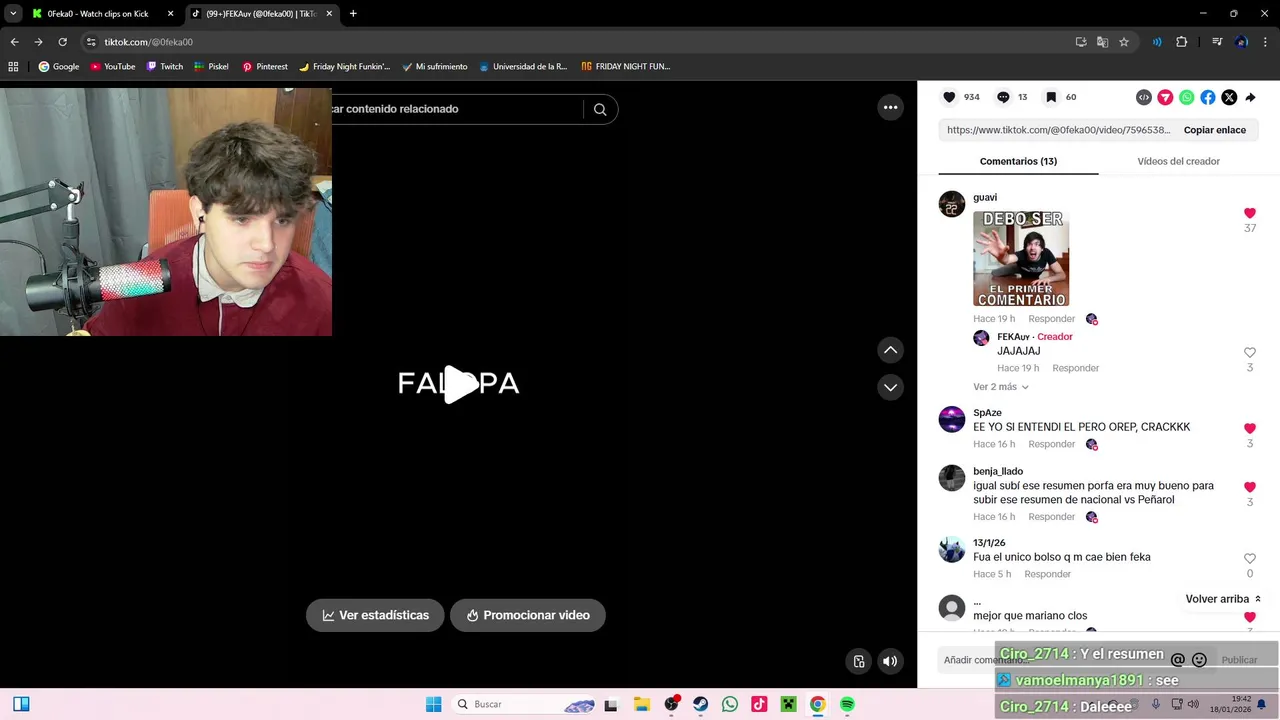Open Chrome three-dot menu
Viewport: 1280px width, 720px height.
click(1265, 42)
